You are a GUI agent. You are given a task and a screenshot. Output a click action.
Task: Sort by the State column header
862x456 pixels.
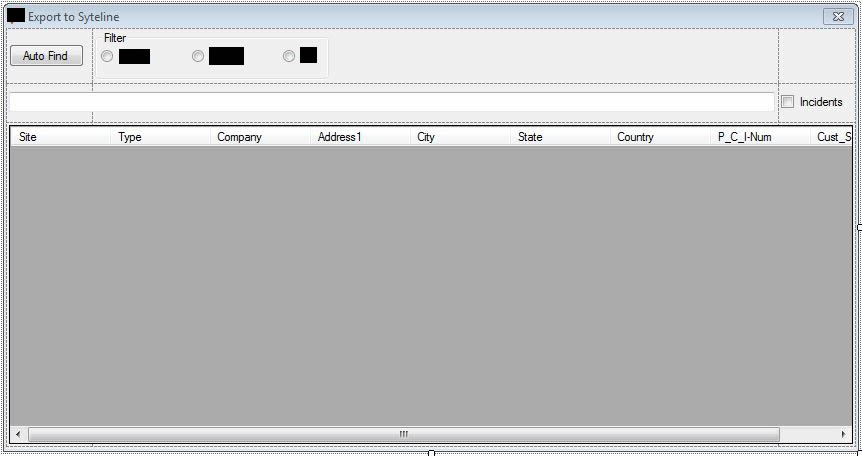[x=561, y=137]
